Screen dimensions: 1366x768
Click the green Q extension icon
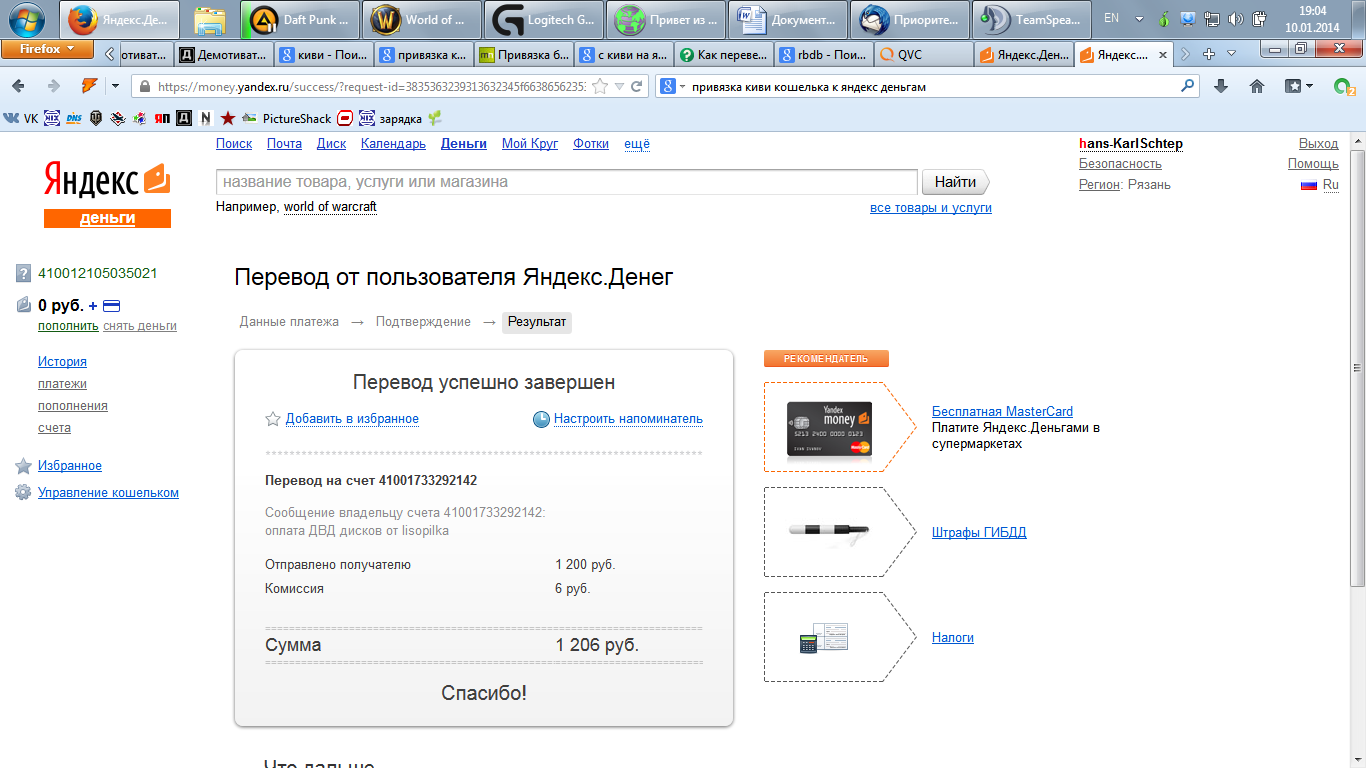tap(1344, 87)
